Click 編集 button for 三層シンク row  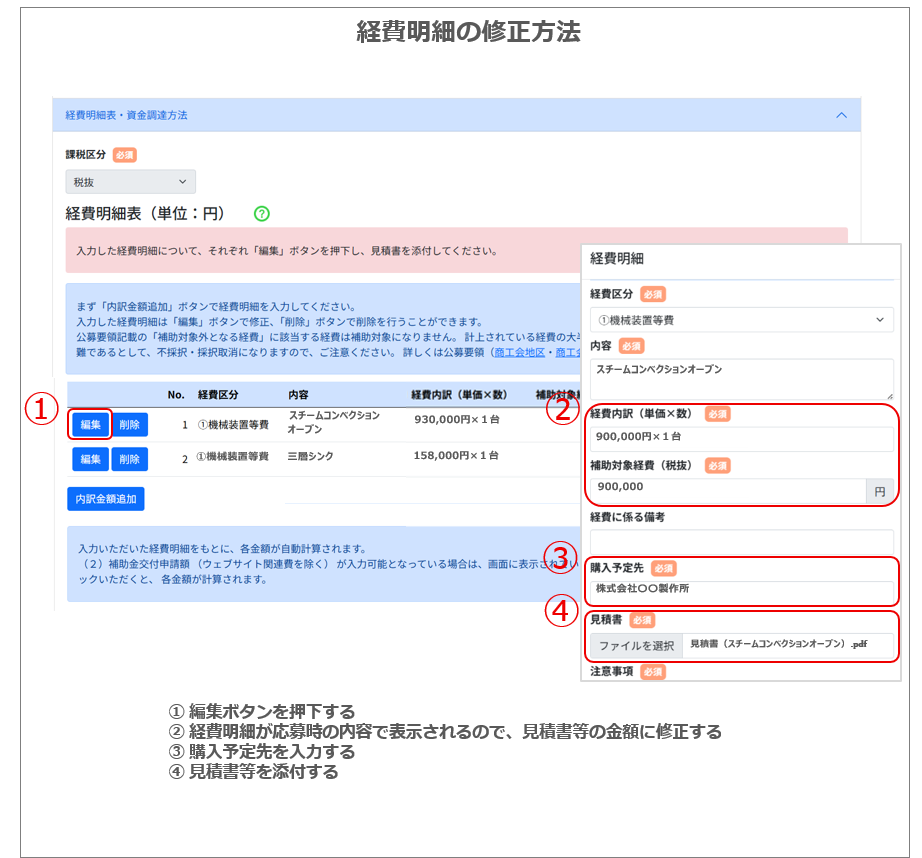point(90,459)
